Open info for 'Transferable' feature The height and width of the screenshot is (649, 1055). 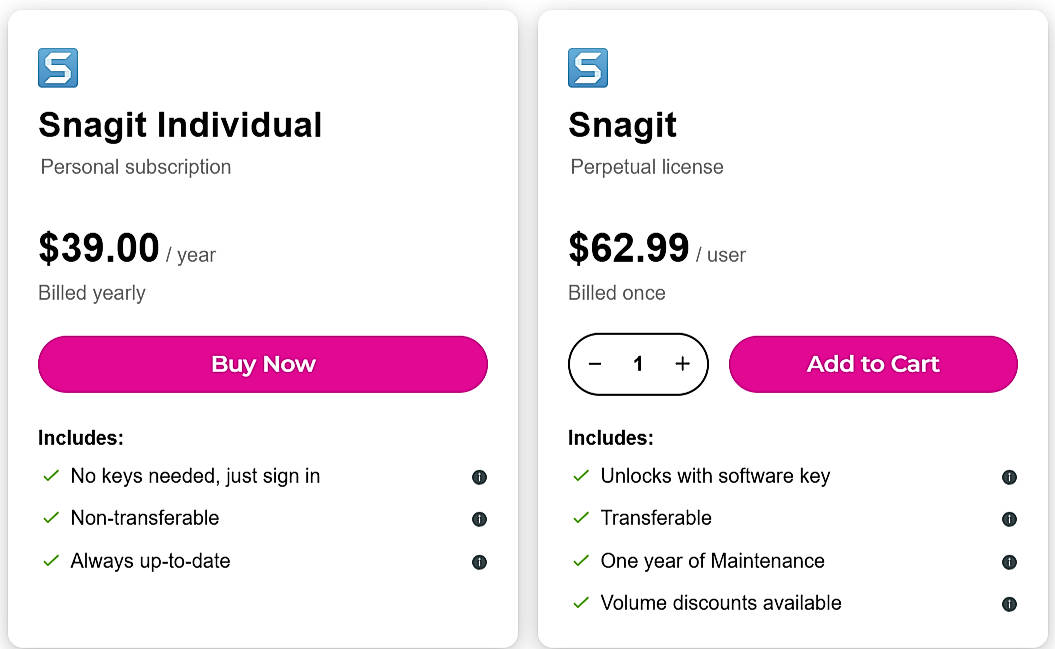[1009, 519]
